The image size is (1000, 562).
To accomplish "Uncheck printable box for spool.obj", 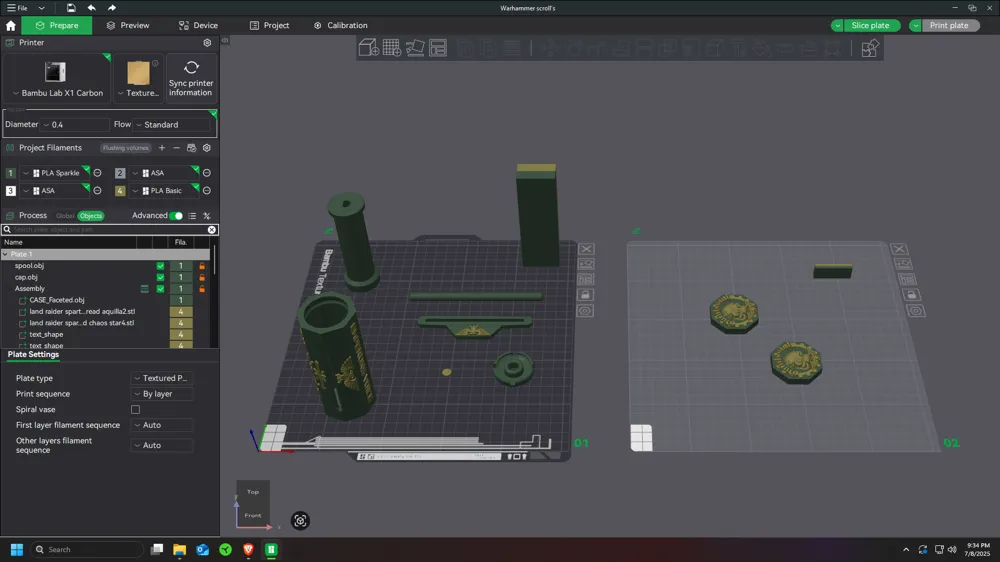I will (160, 266).
